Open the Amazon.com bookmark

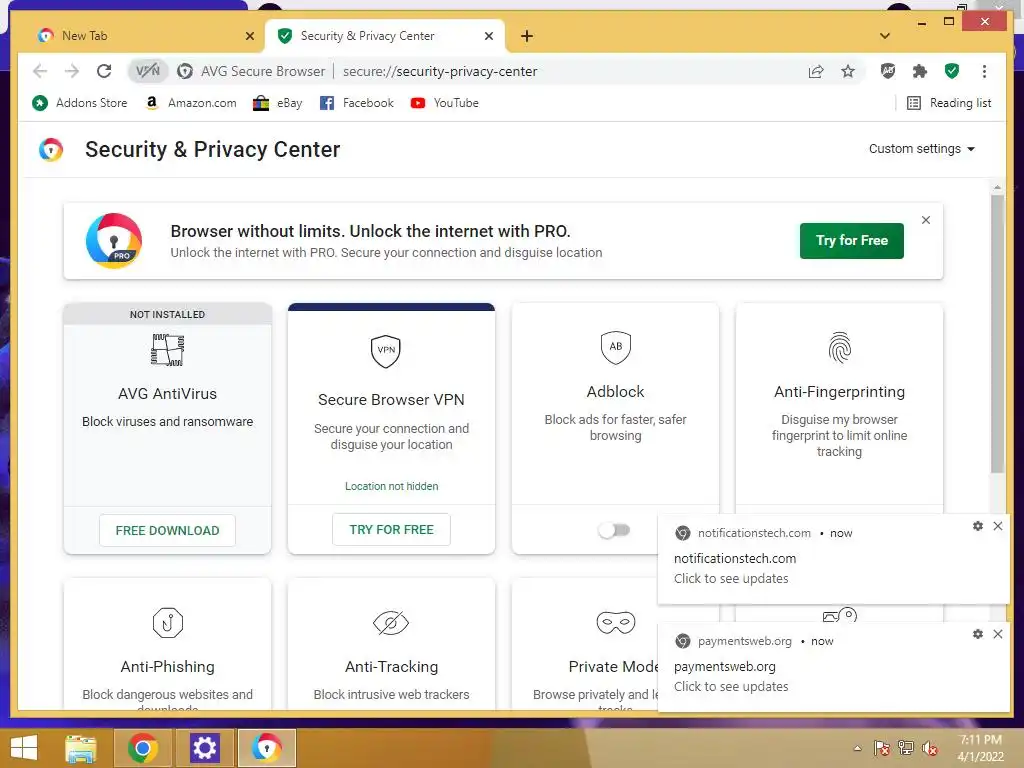(x=191, y=103)
